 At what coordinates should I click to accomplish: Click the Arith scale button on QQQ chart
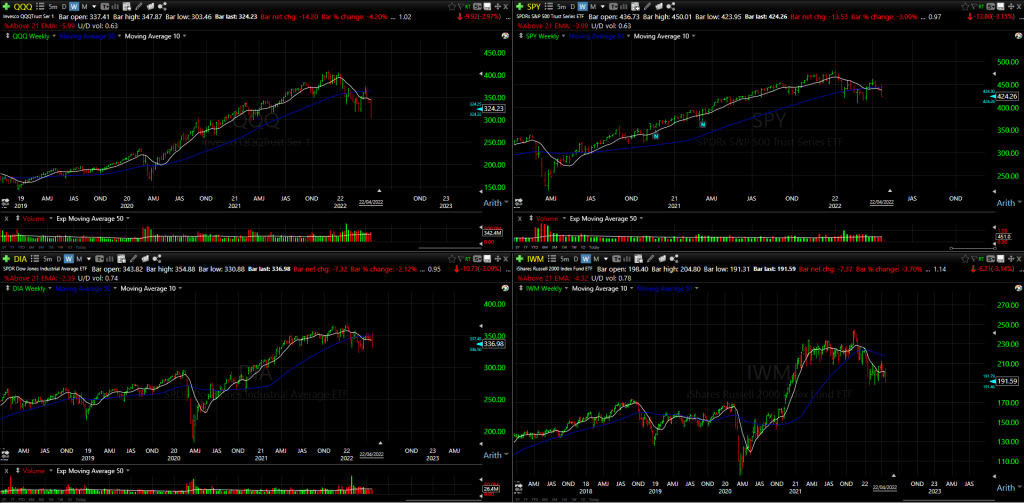[x=493, y=204]
